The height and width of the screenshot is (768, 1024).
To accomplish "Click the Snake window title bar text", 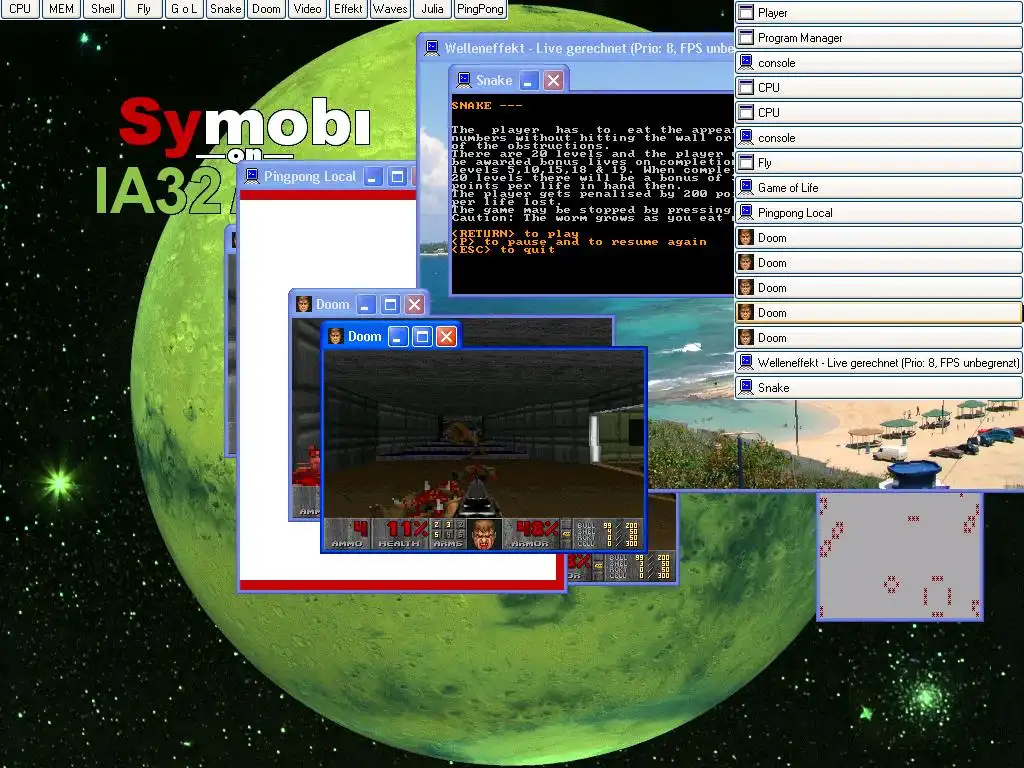I will click(494, 80).
